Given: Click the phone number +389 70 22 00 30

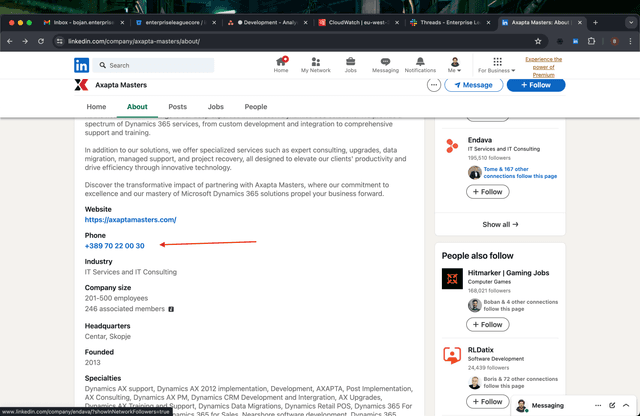Looking at the screenshot, I should [x=115, y=246].
